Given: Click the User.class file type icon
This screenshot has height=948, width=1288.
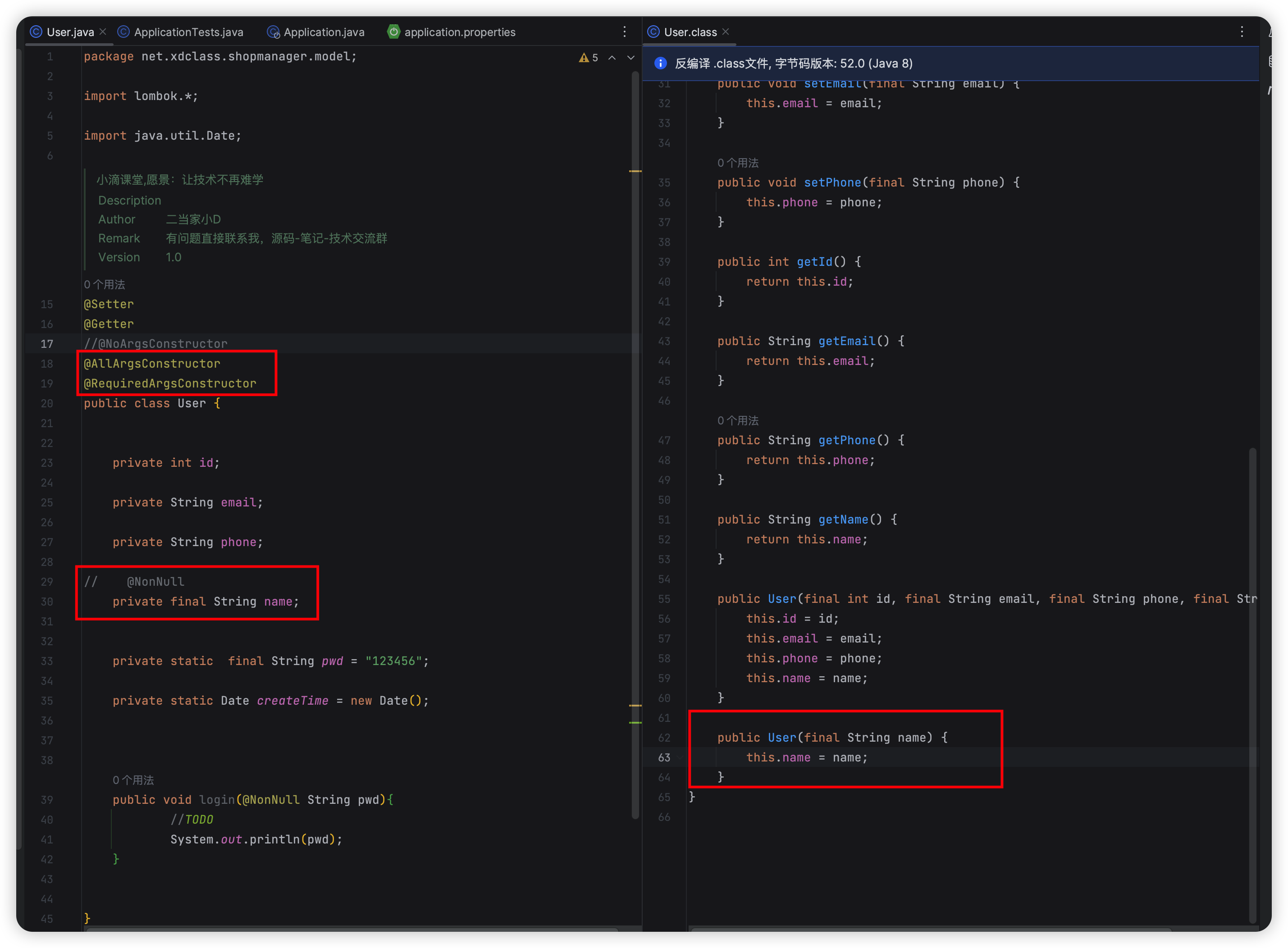Looking at the screenshot, I should [653, 32].
